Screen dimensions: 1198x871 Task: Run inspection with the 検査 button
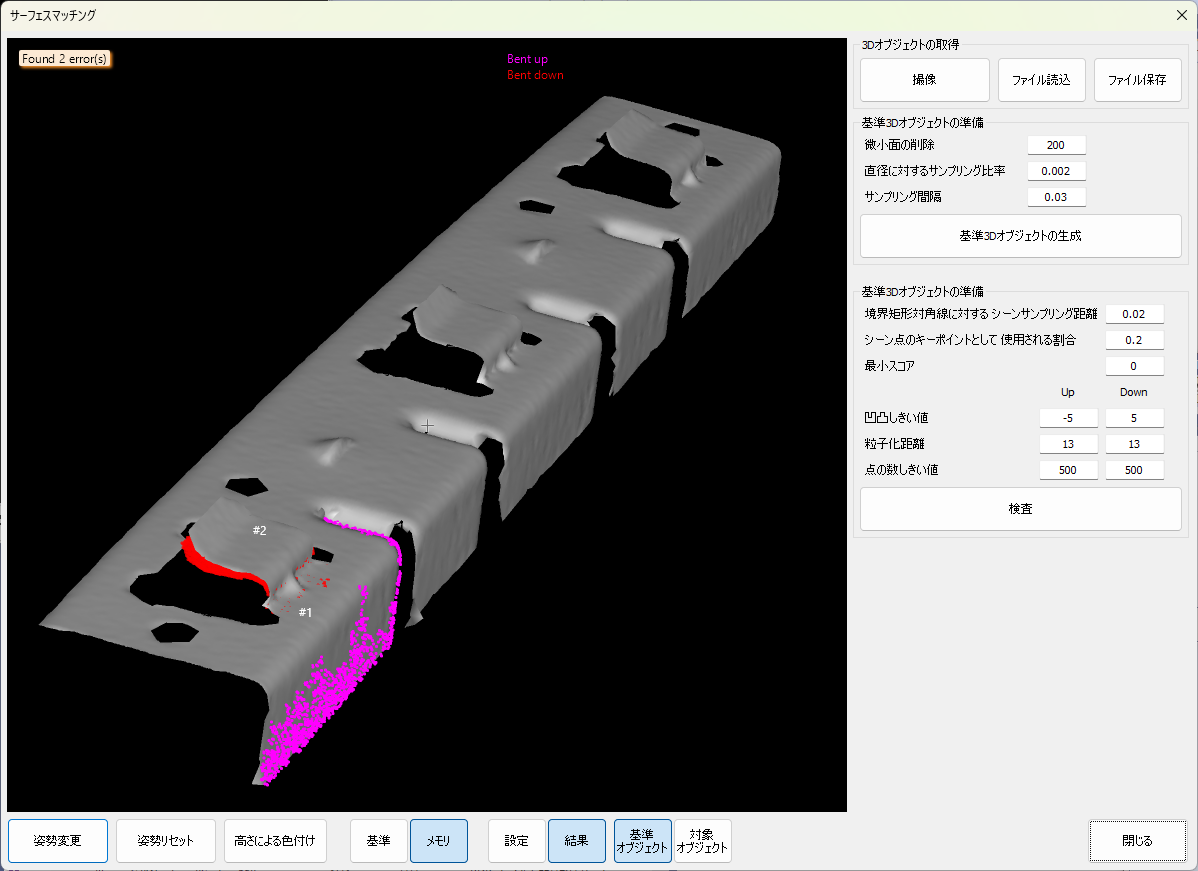[1020, 509]
